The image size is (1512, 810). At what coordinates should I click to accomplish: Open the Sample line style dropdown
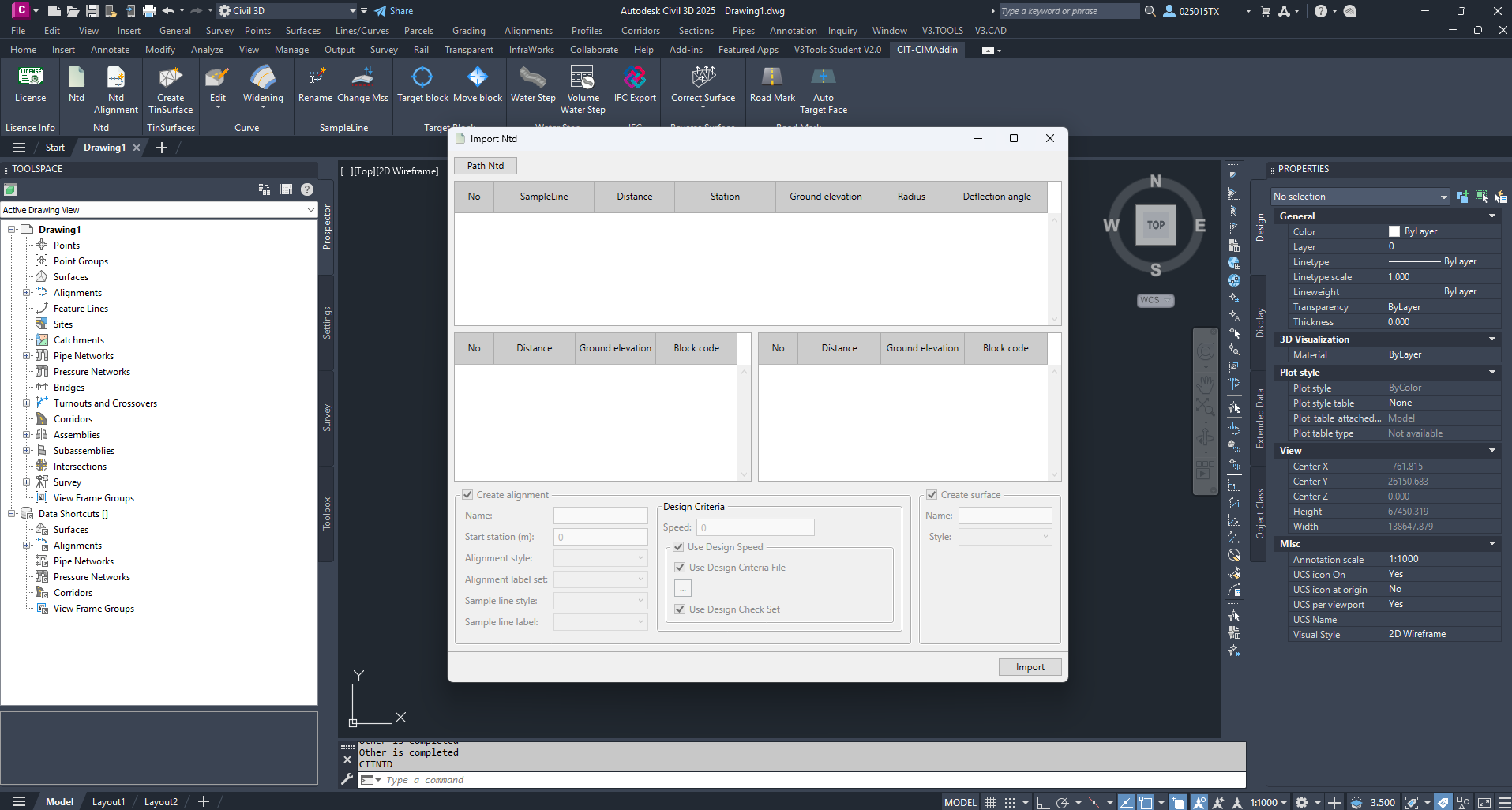pos(600,601)
